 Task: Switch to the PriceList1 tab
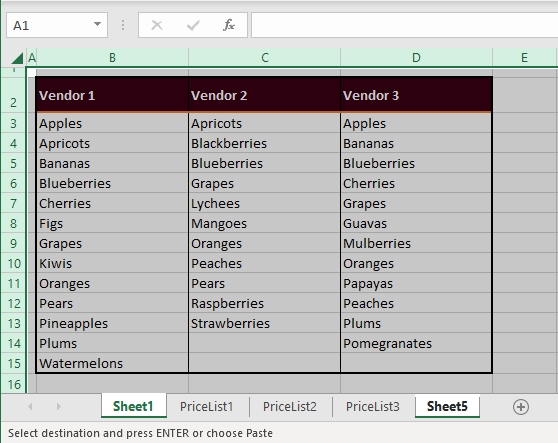pyautogui.click(x=206, y=406)
